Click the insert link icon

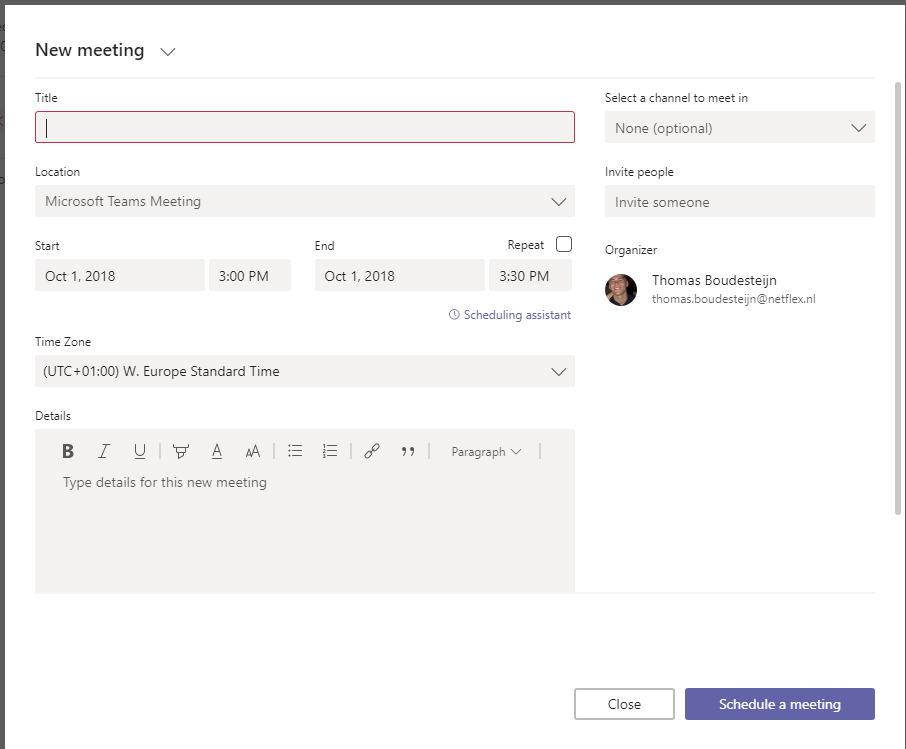pyautogui.click(x=372, y=451)
